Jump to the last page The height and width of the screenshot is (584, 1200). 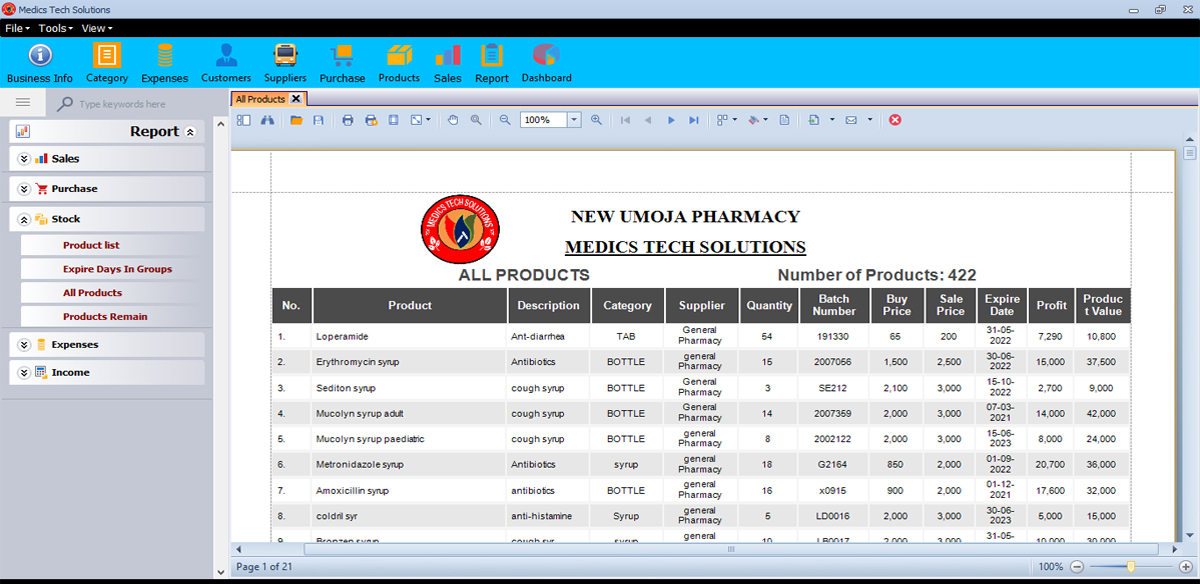point(694,120)
